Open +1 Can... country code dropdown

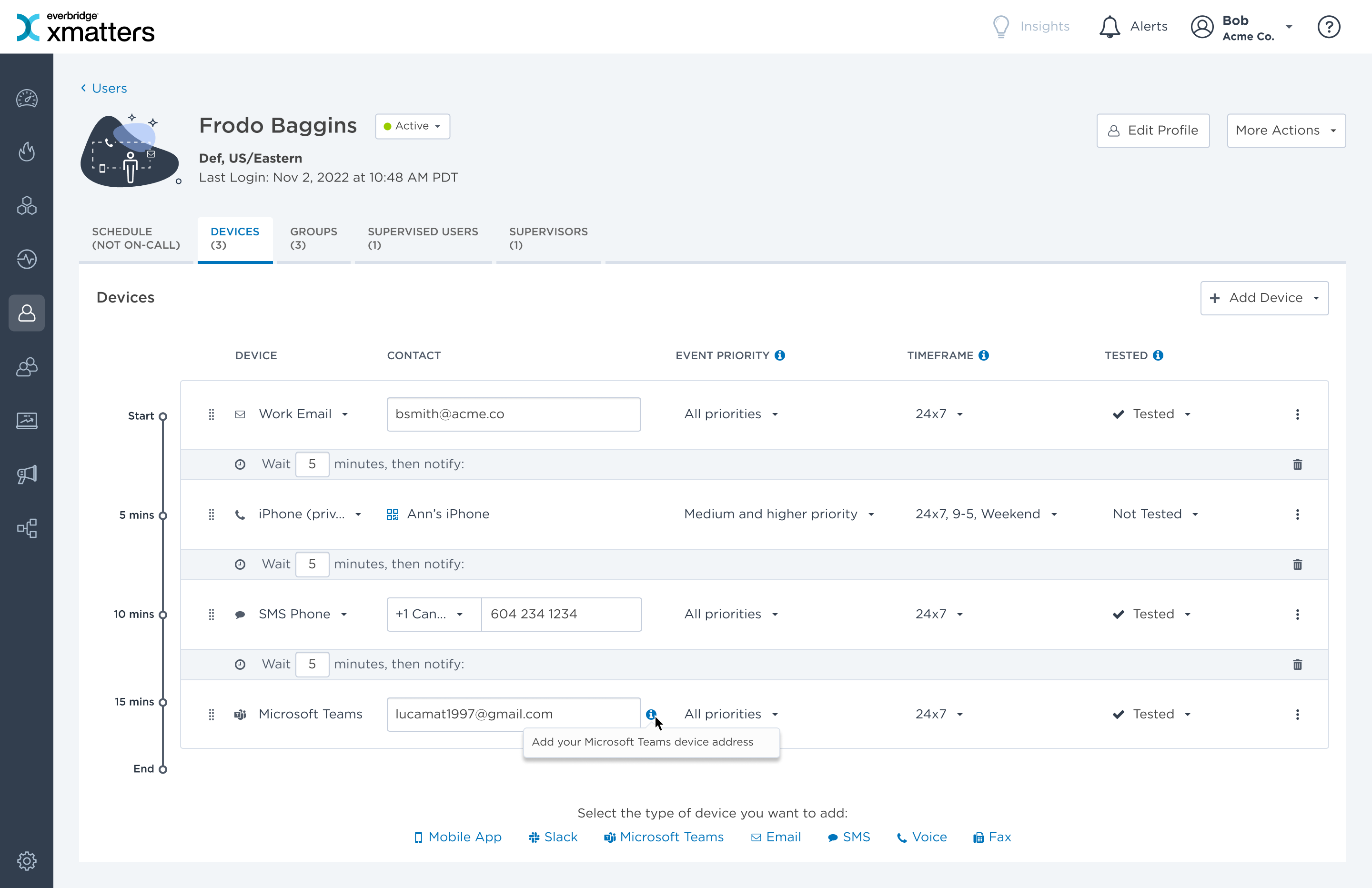pos(434,614)
